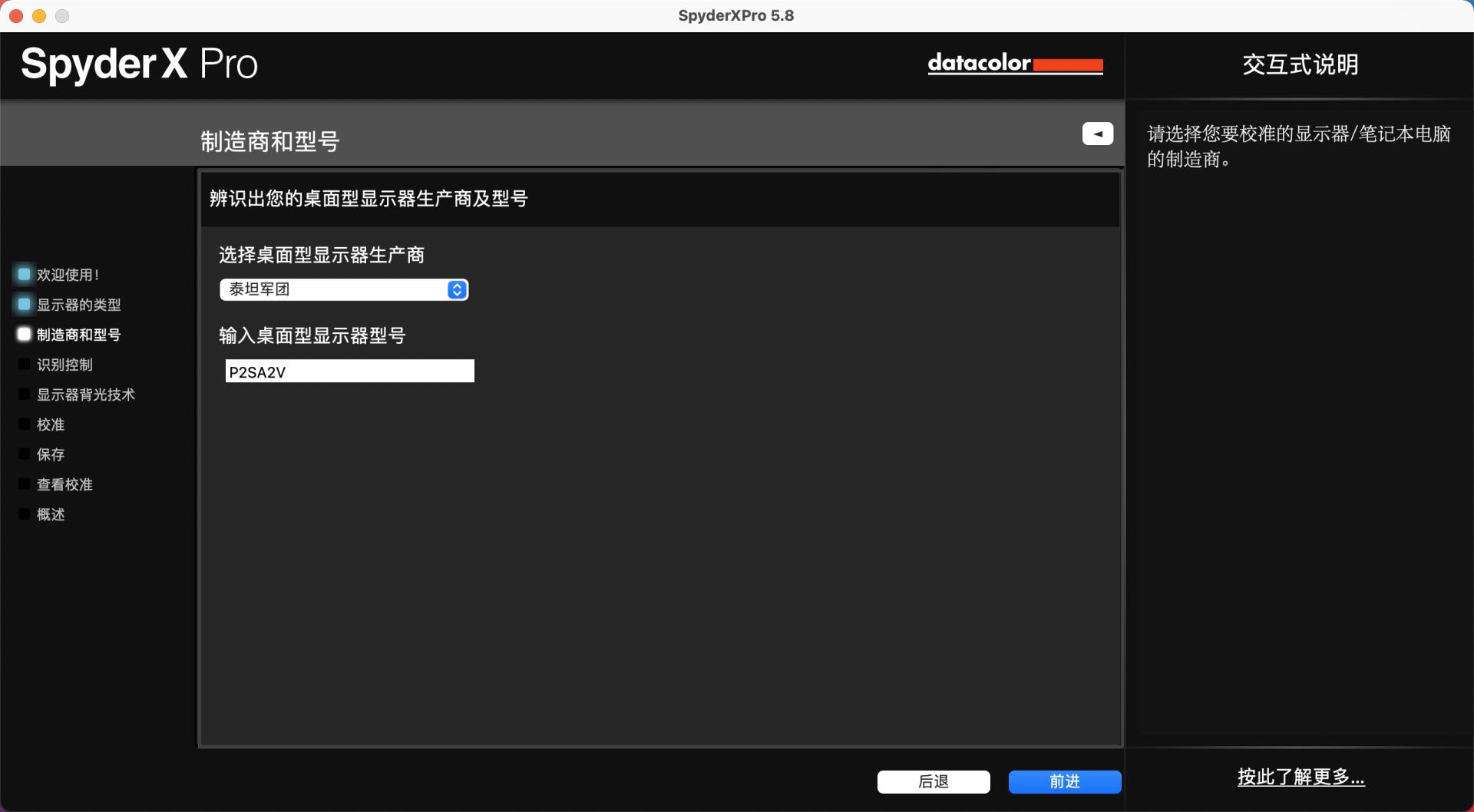The width and height of the screenshot is (1474, 812).
Task: Select the 概述 step
Action: pyautogui.click(x=51, y=514)
